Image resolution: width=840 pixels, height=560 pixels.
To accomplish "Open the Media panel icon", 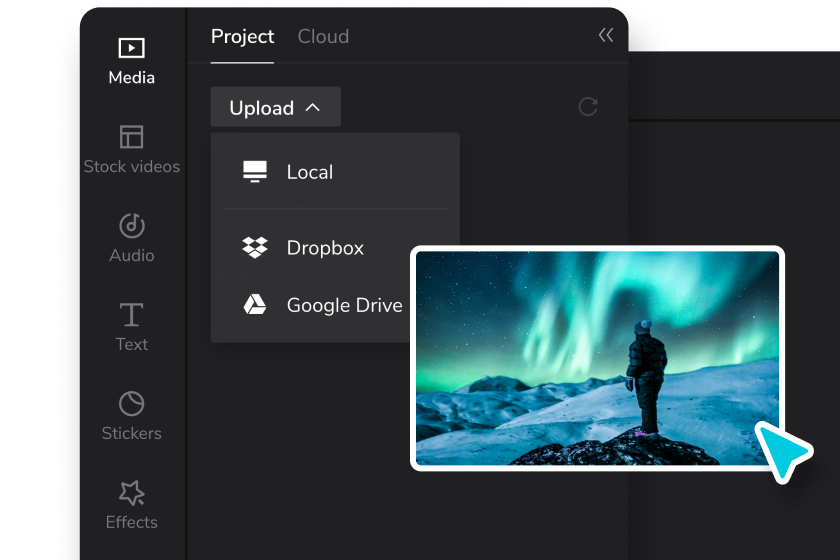I will 131,48.
